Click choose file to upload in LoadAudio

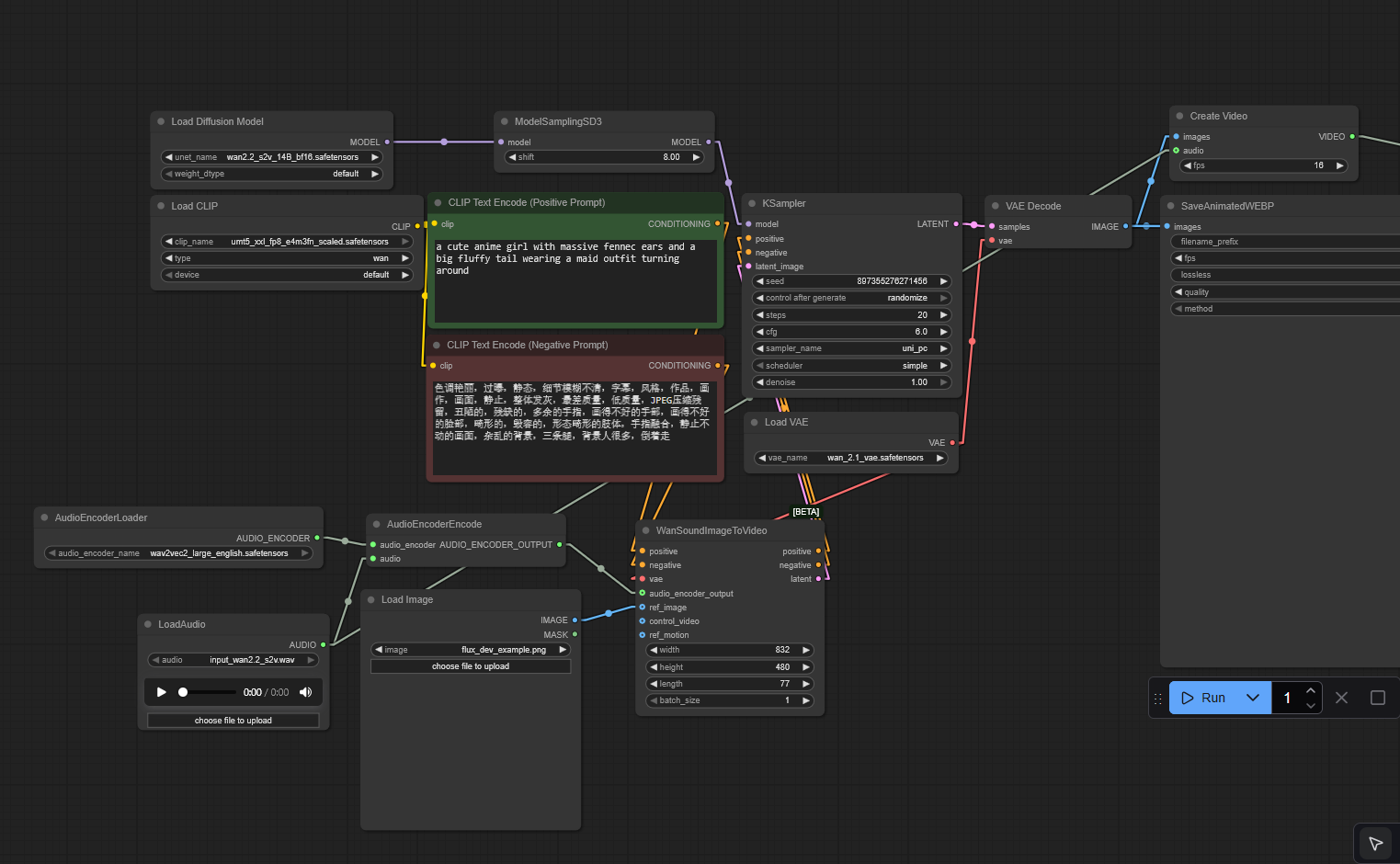pos(233,721)
